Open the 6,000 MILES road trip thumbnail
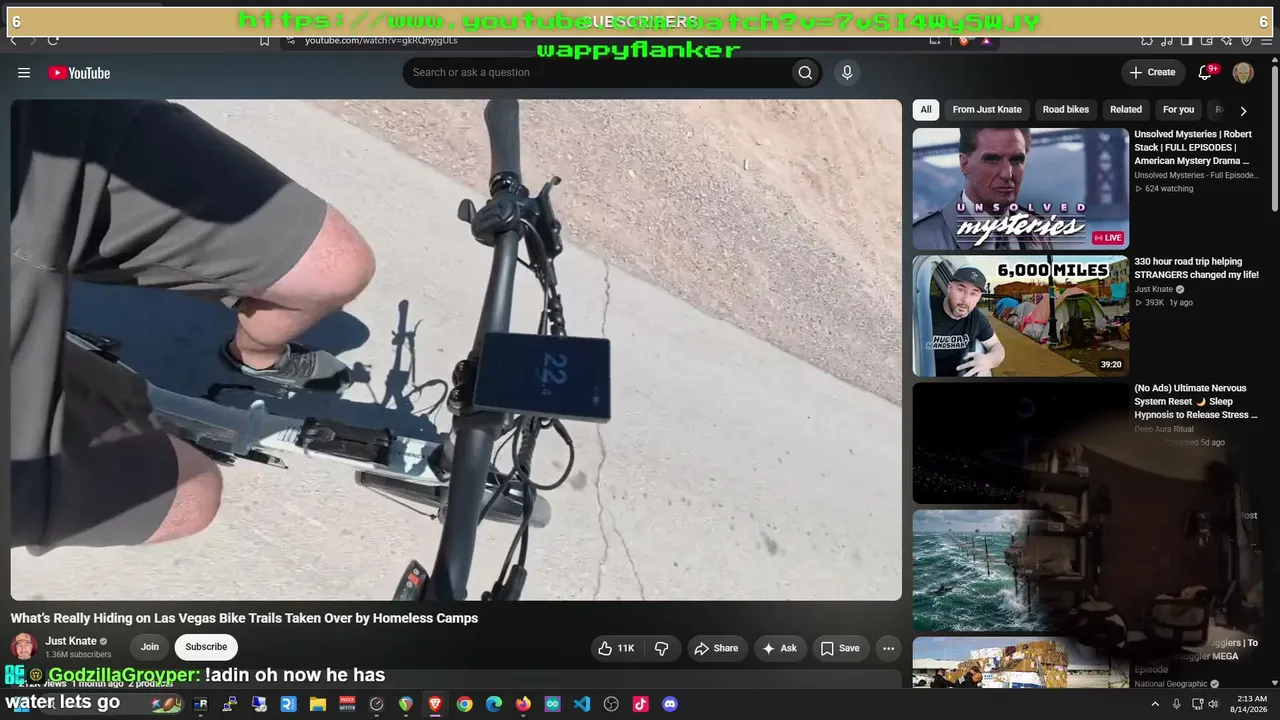Image resolution: width=1280 pixels, height=720 pixels. (1020, 316)
